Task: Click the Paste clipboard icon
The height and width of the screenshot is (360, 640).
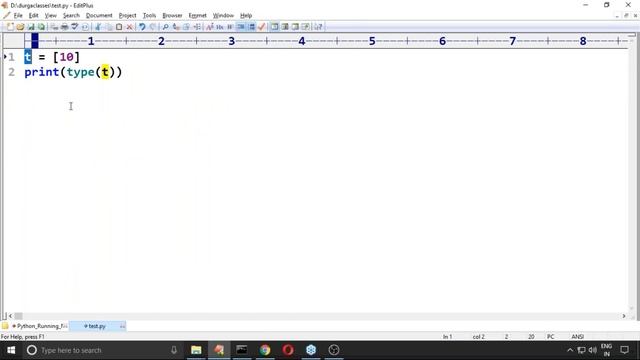Action: coord(119,27)
